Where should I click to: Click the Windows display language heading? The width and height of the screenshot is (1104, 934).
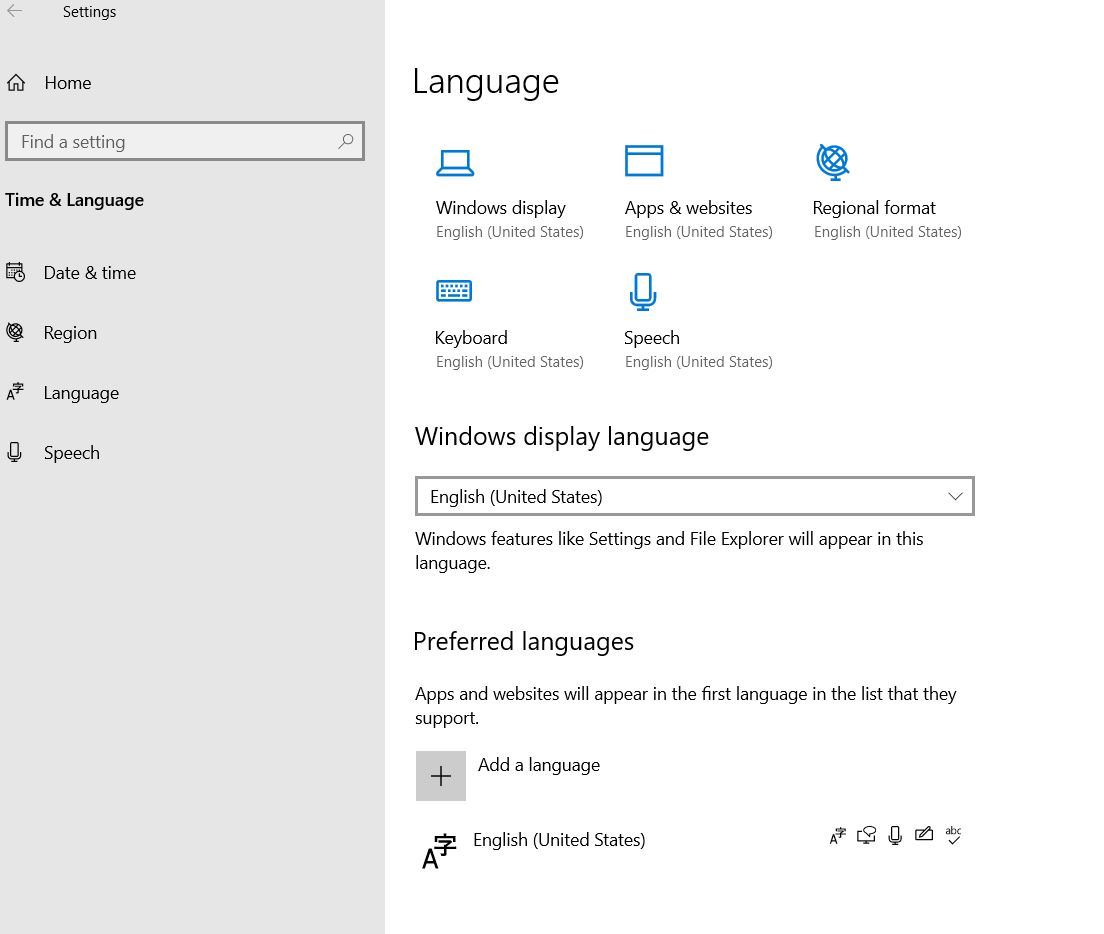point(561,437)
